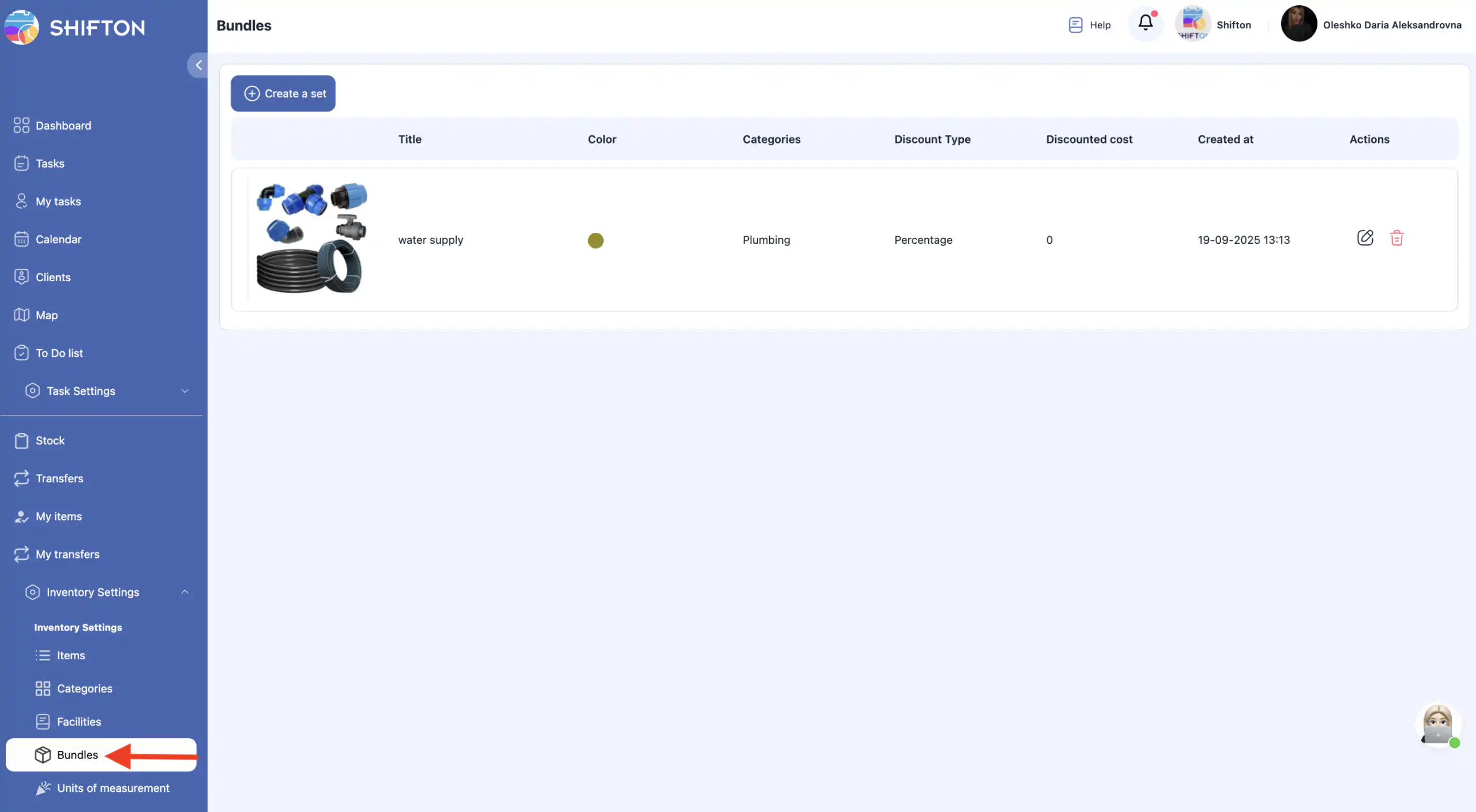The image size is (1476, 812).
Task: Click the Help book icon
Action: pyautogui.click(x=1075, y=25)
